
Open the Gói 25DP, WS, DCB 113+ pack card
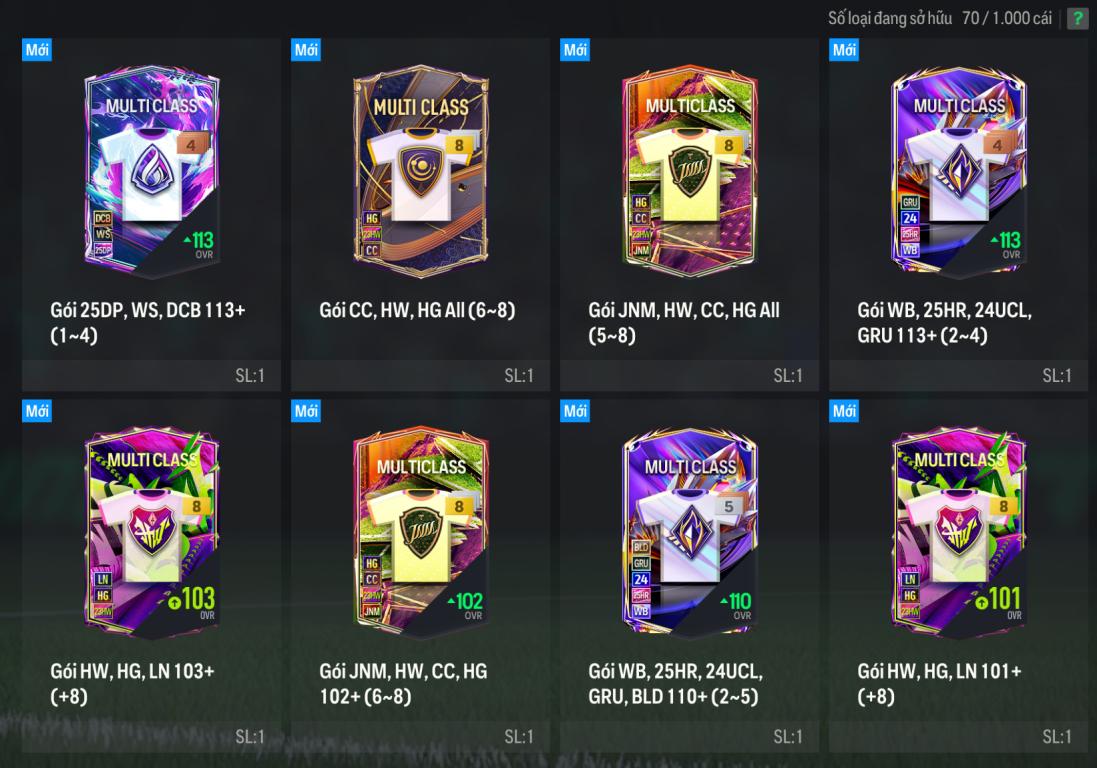click(x=151, y=215)
